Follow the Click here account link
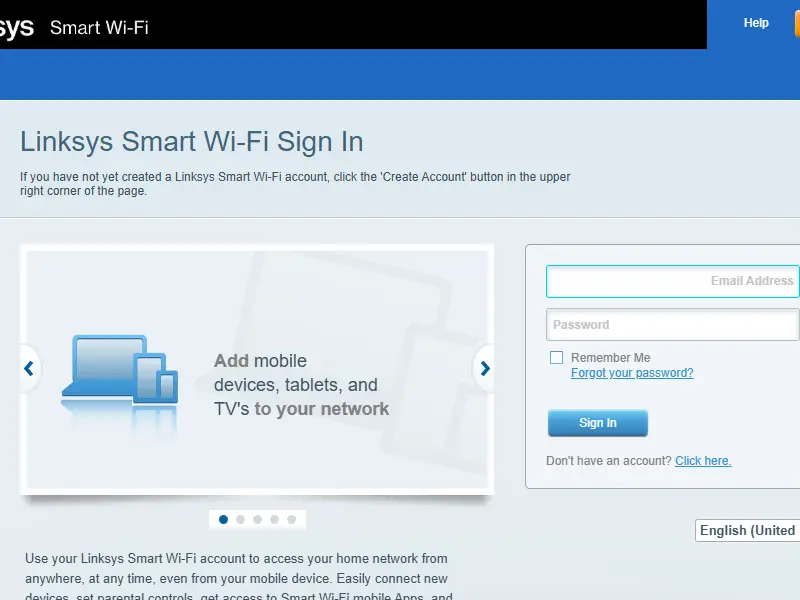 (x=703, y=461)
